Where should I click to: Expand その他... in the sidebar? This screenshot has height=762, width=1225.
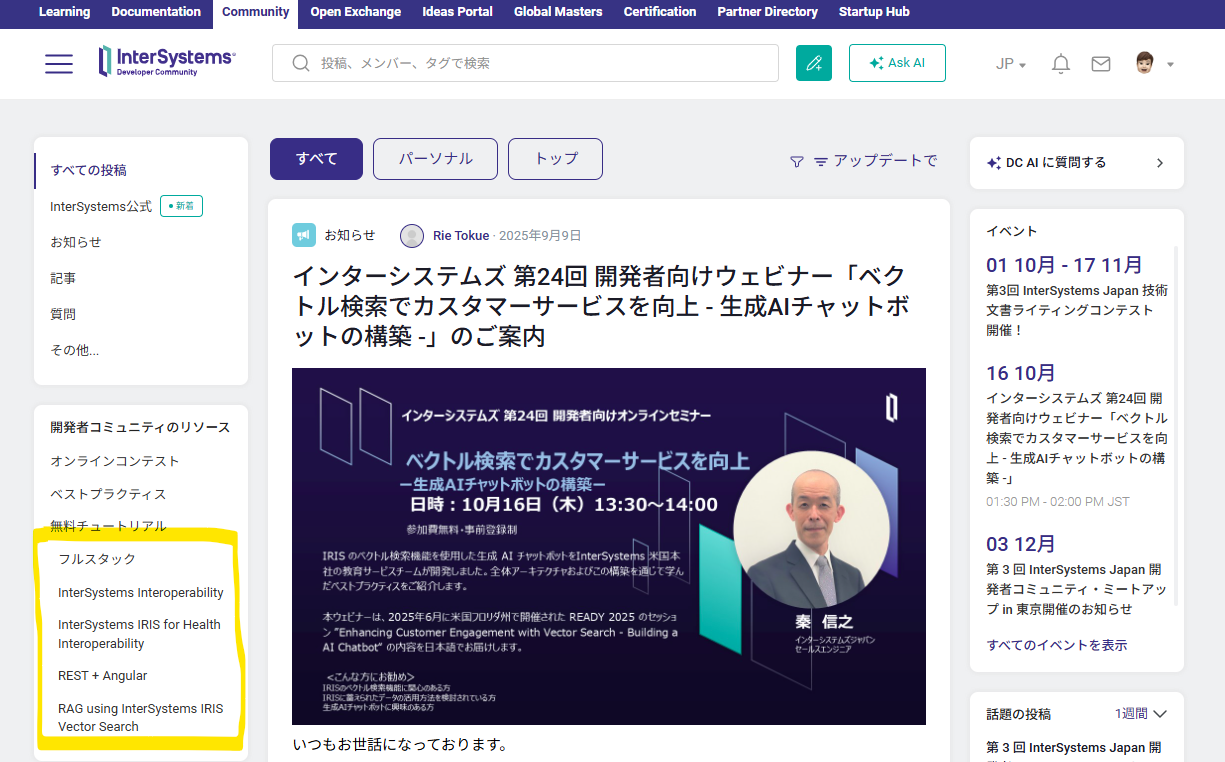pyautogui.click(x=75, y=350)
